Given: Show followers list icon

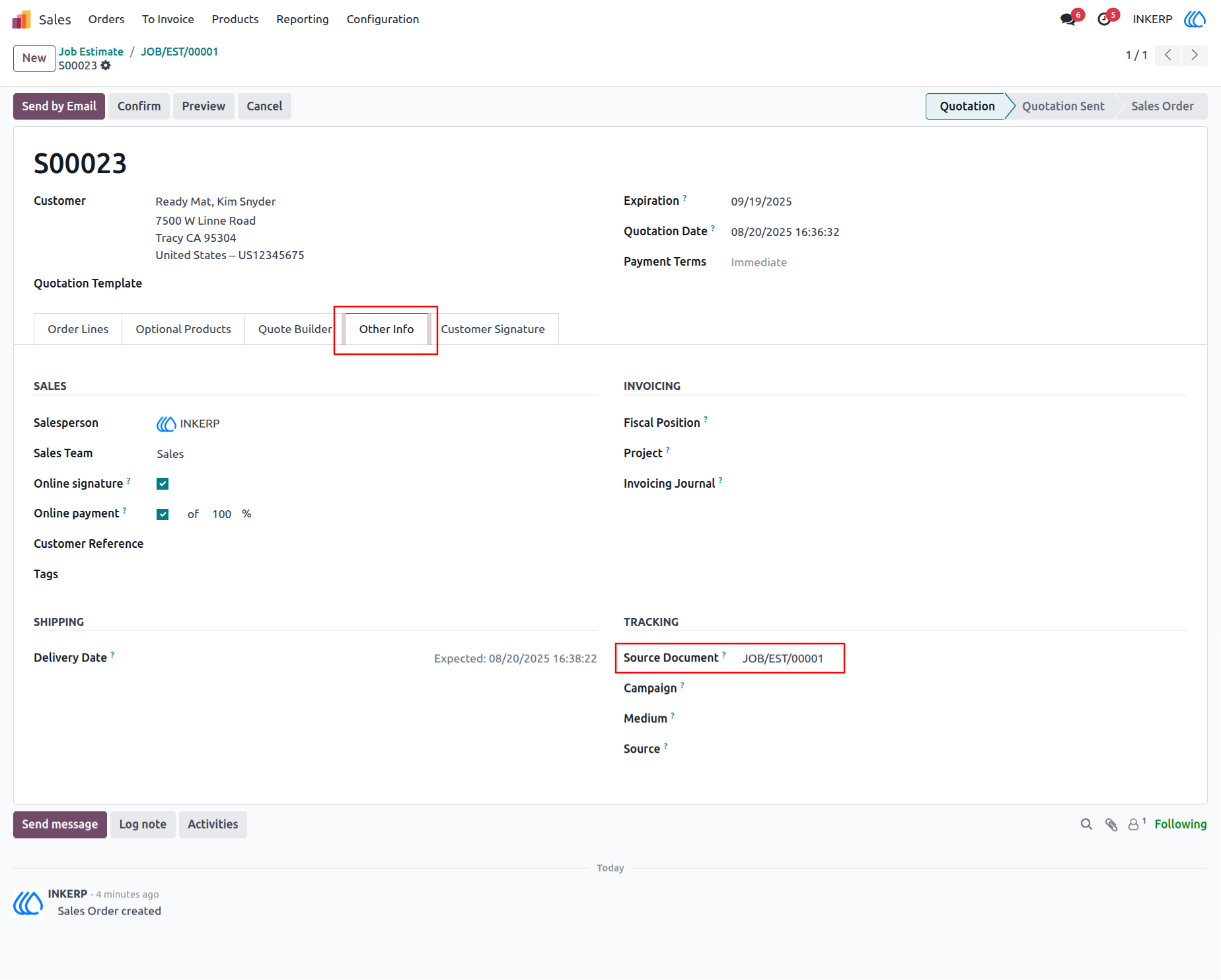Looking at the screenshot, I should 1136,824.
